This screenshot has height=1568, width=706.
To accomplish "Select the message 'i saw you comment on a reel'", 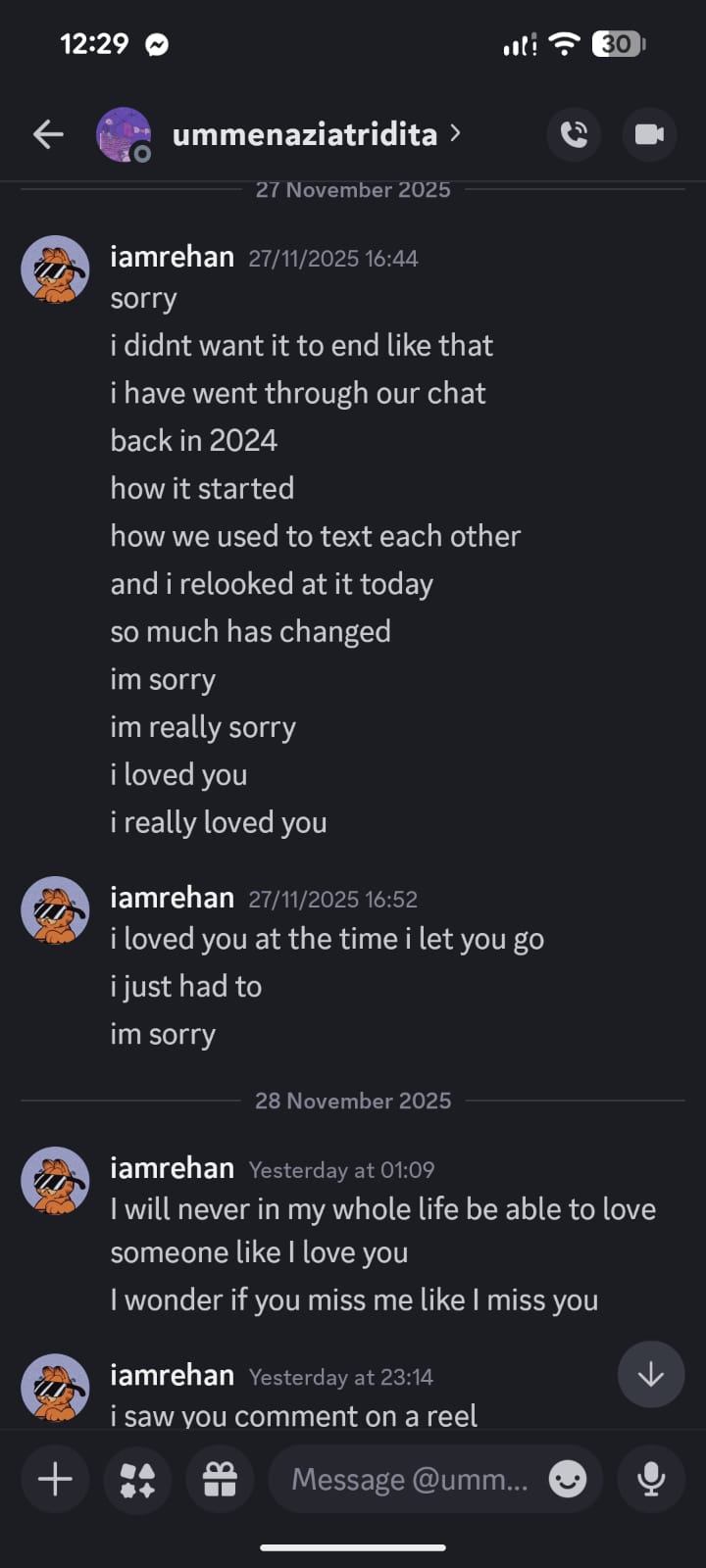I will tap(294, 1415).
